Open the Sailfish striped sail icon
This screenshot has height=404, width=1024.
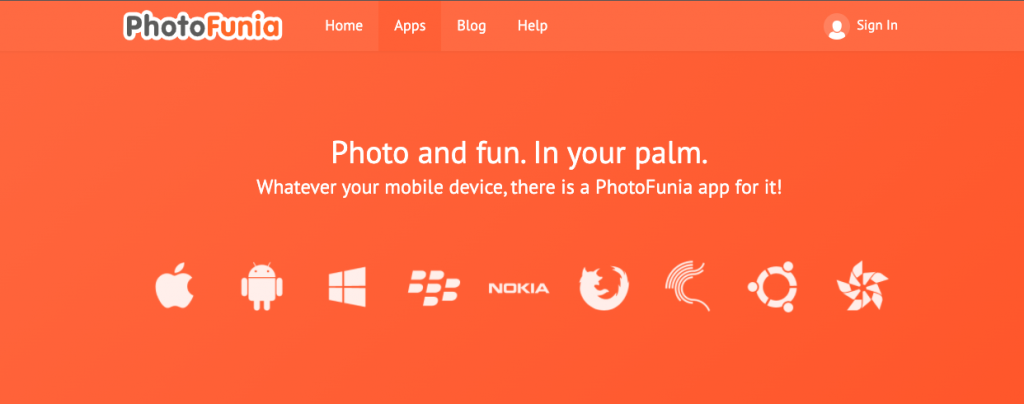687,286
